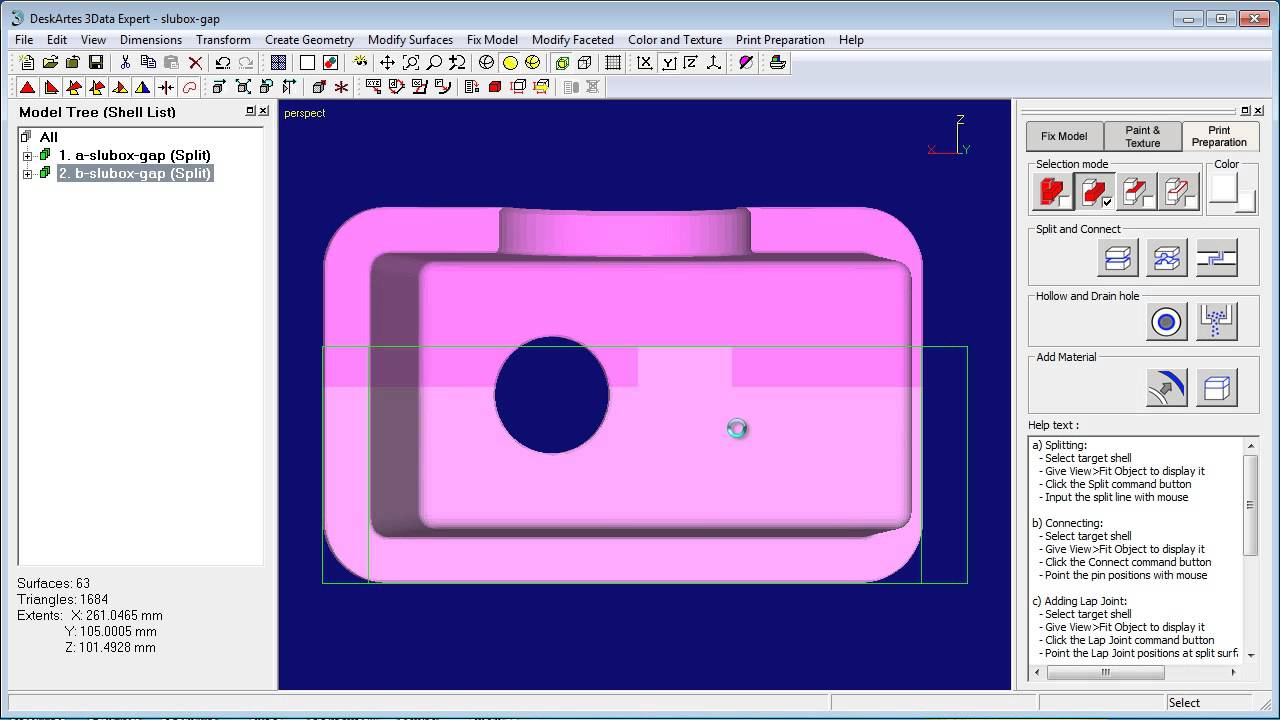Expand the 1. a-slubox-gap tree node
The width and height of the screenshot is (1280, 720).
[x=28, y=156]
